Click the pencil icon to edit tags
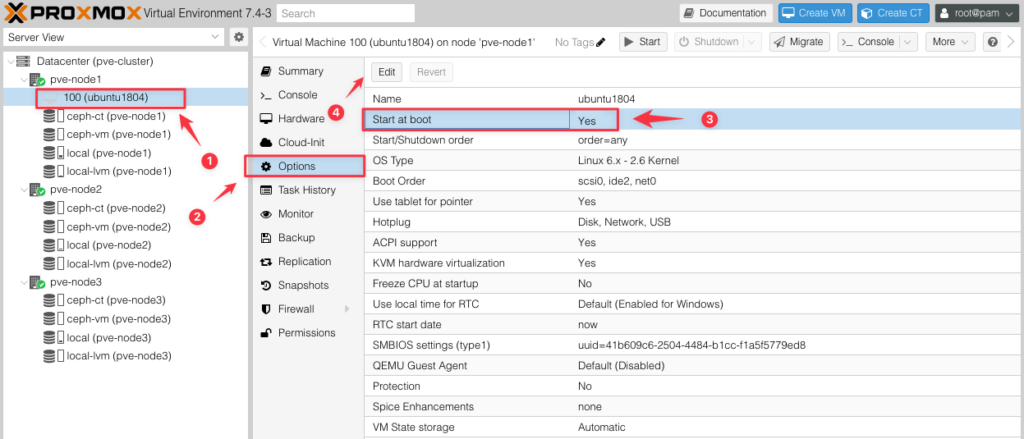This screenshot has height=439, width=1024. coord(601,42)
